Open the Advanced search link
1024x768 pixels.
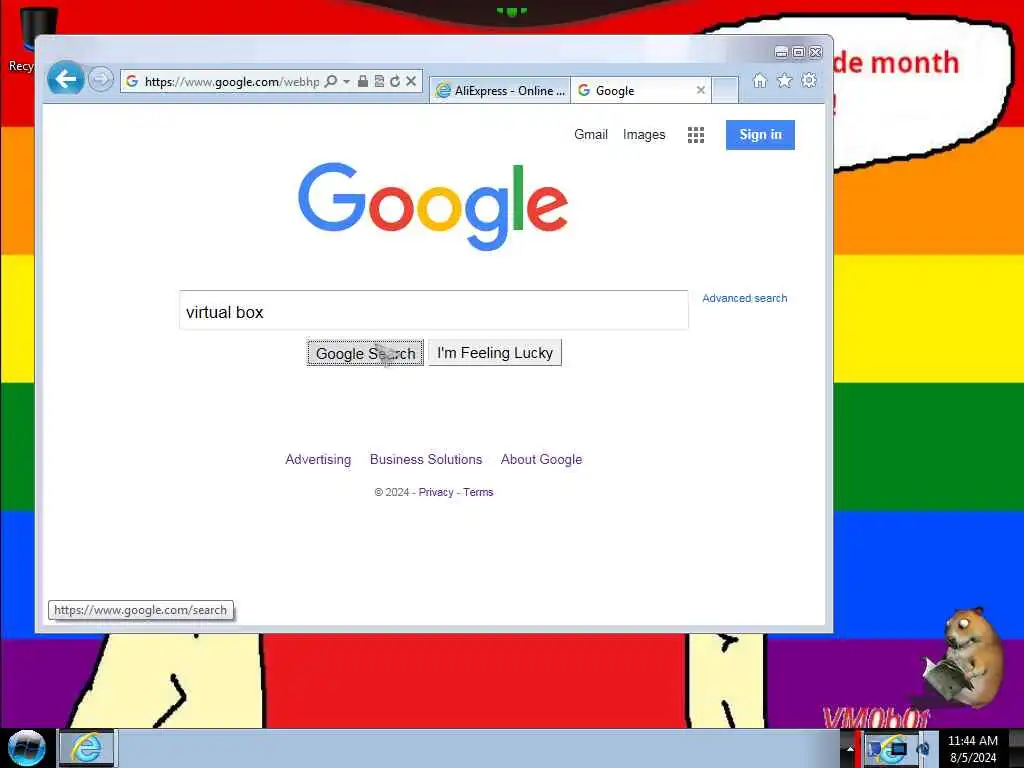[744, 298]
